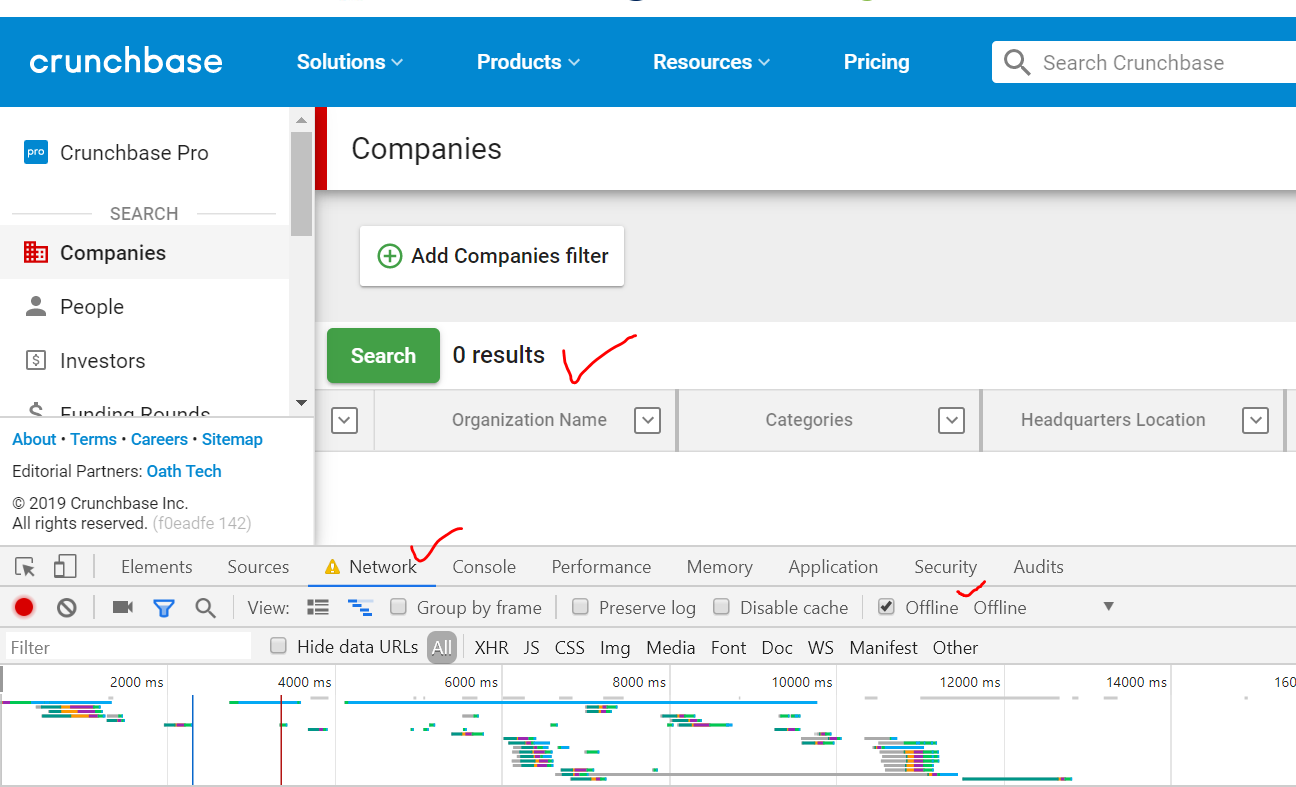The width and height of the screenshot is (1296, 787).
Task: Click the sidebar scroll up arrow
Action: pyautogui.click(x=301, y=120)
